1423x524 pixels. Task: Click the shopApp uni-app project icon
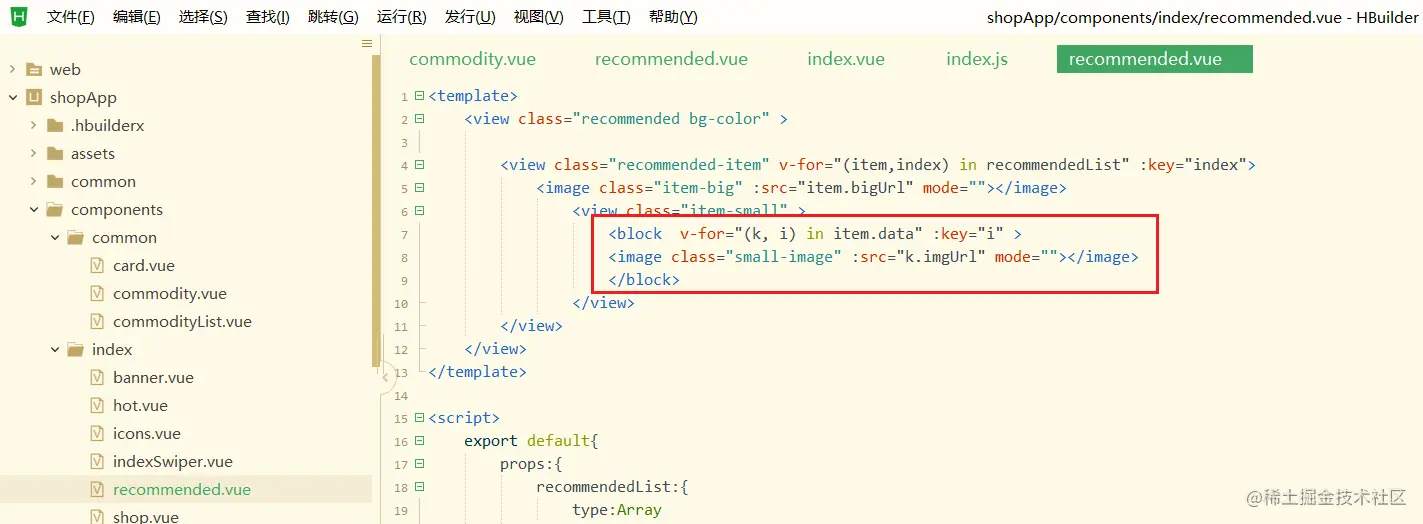[34, 97]
